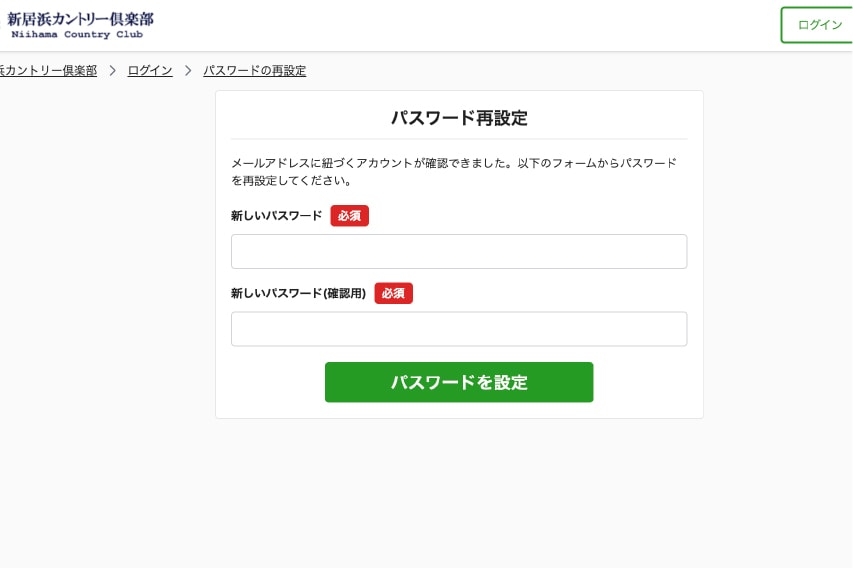
Task: Click the 新しいパスワード field label
Action: (x=276, y=216)
